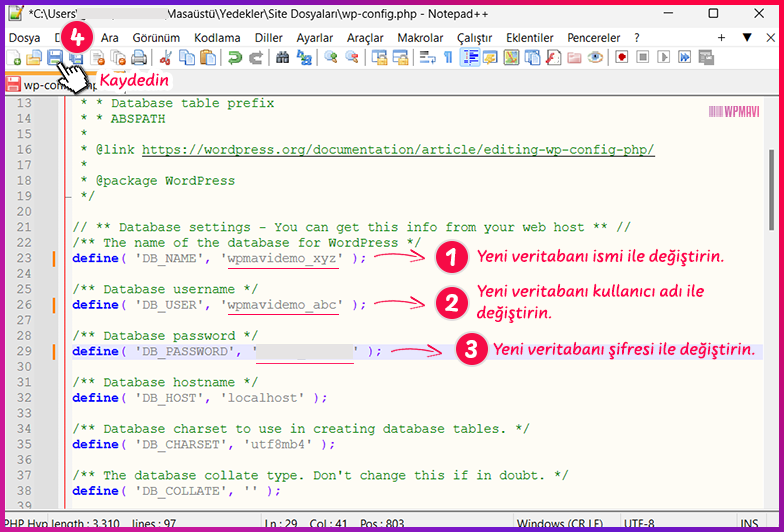This screenshot has height=532, width=784.
Task: Expand the tab list dropdown arrow
Action: (747, 38)
